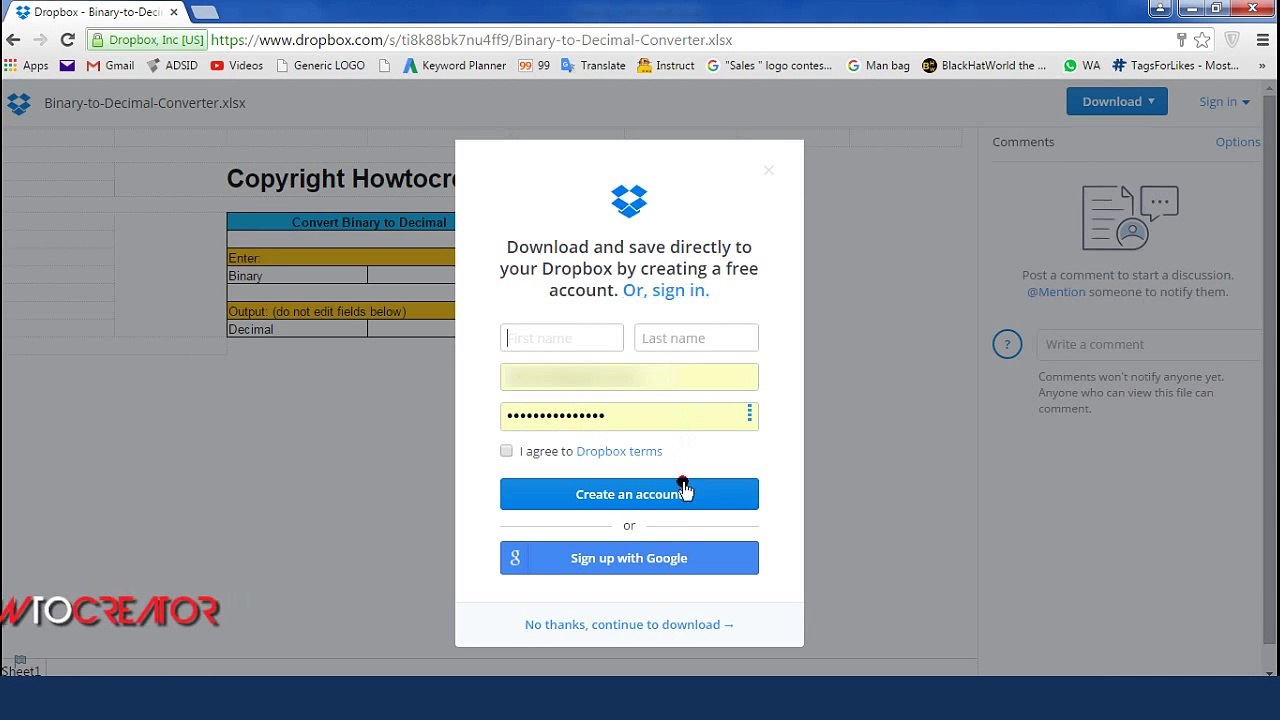
Task: Click the Create an account button
Action: [x=629, y=494]
